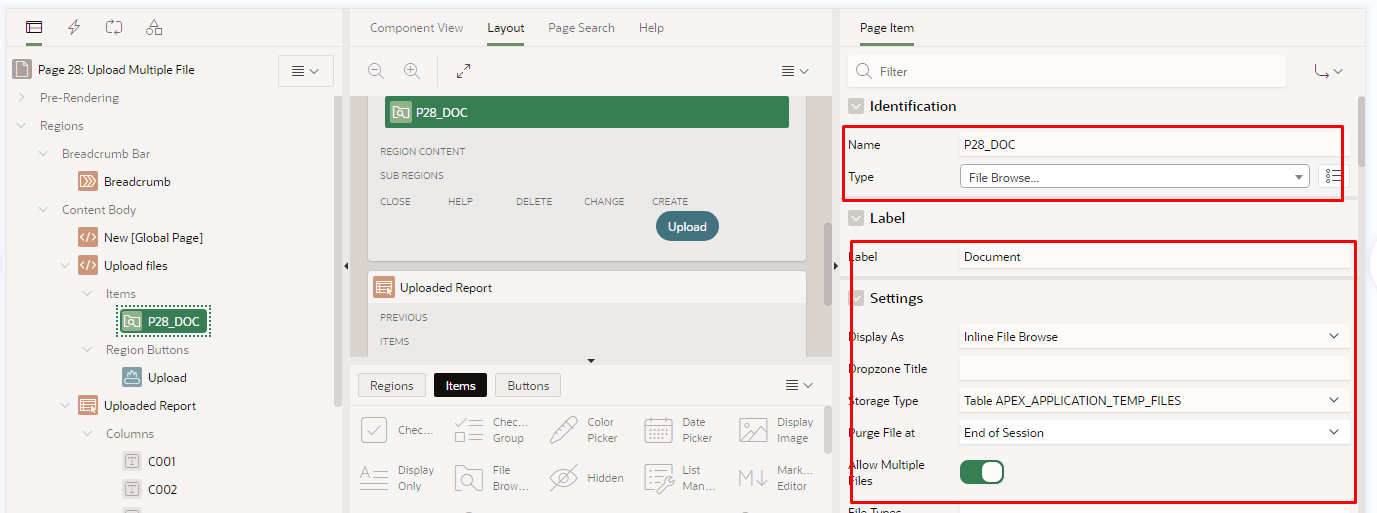
Task: Click the Upload files region icon
Action: (x=88, y=266)
